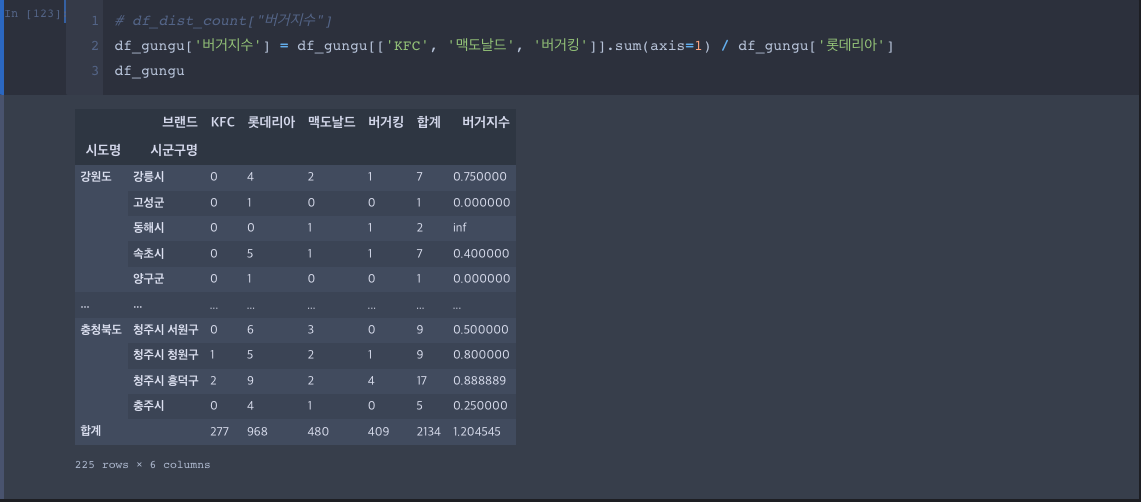Click the 양구군 row label
The width and height of the screenshot is (1141, 502).
(148, 279)
